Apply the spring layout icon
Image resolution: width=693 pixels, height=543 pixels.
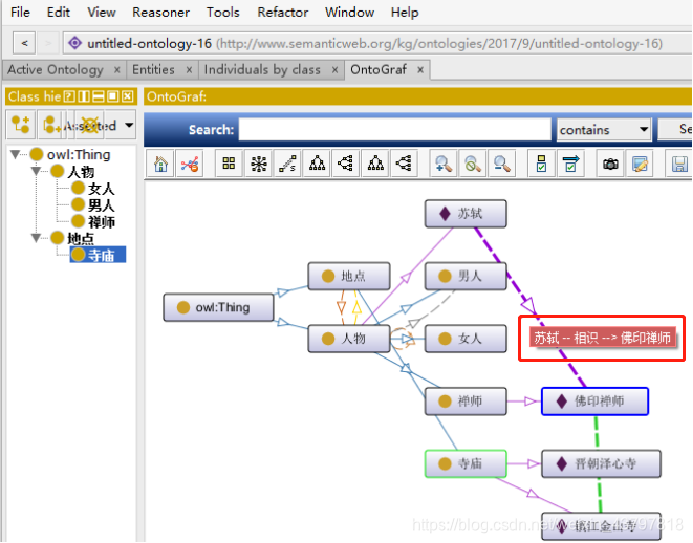[288, 164]
